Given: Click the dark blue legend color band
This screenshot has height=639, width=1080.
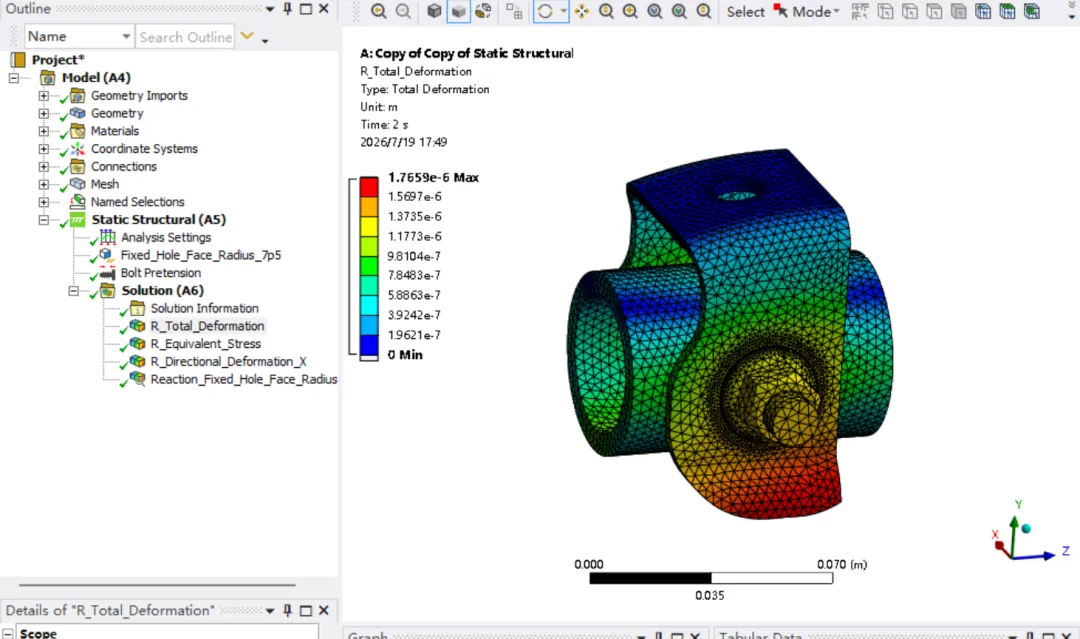Looking at the screenshot, I should tap(369, 345).
